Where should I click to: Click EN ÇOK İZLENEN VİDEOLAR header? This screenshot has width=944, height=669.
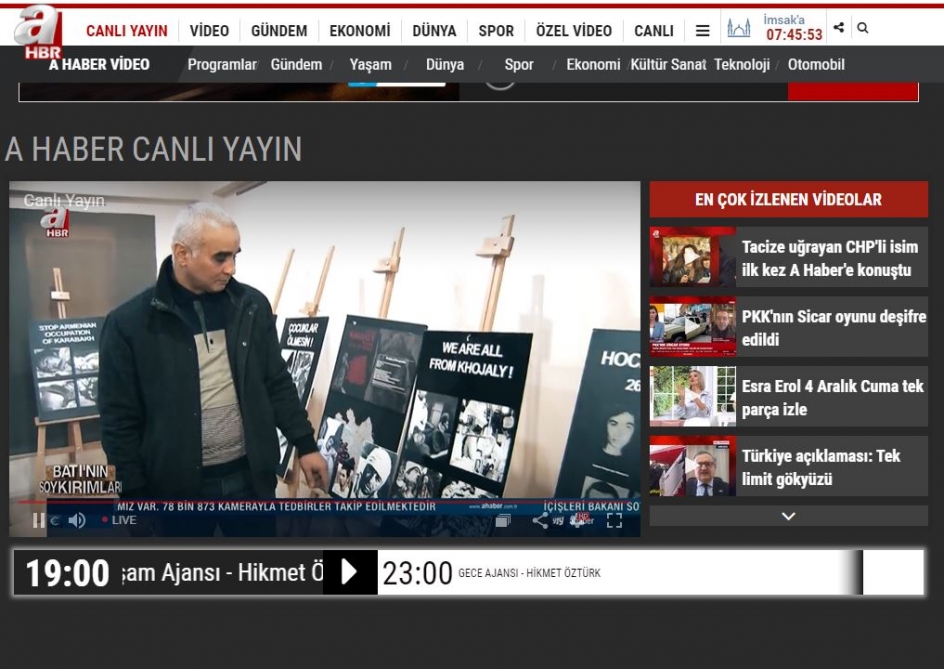coord(788,199)
